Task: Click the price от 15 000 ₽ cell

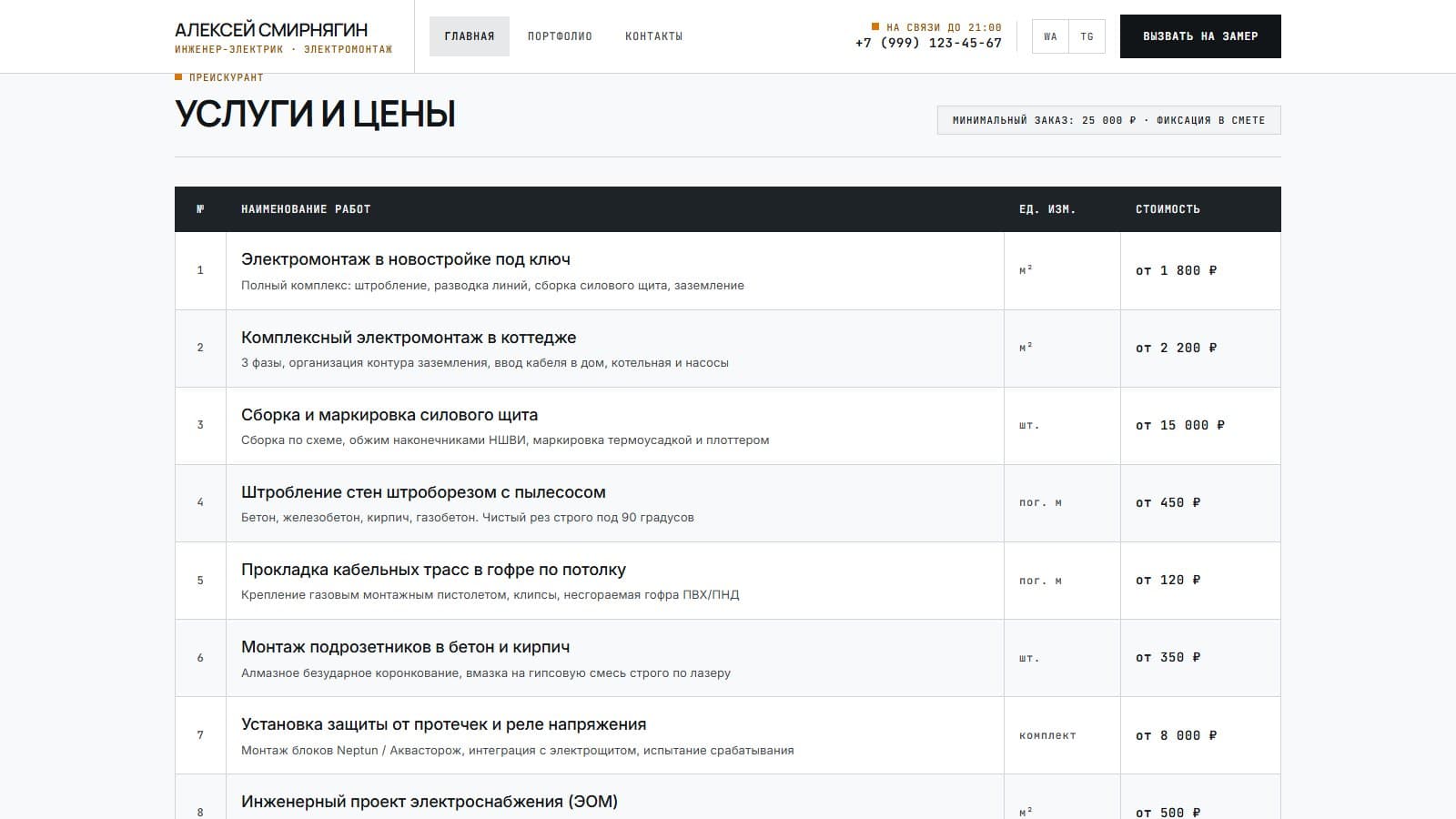Action: click(x=1200, y=426)
